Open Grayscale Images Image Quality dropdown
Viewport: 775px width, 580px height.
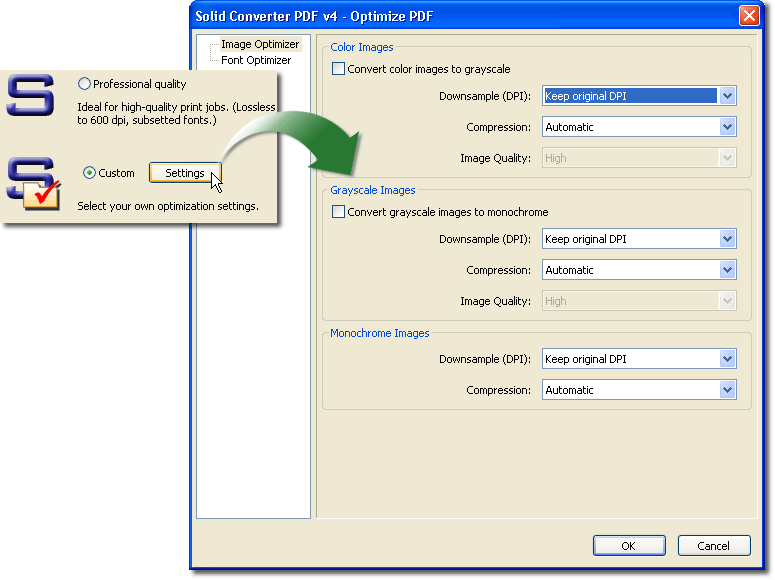(x=639, y=301)
